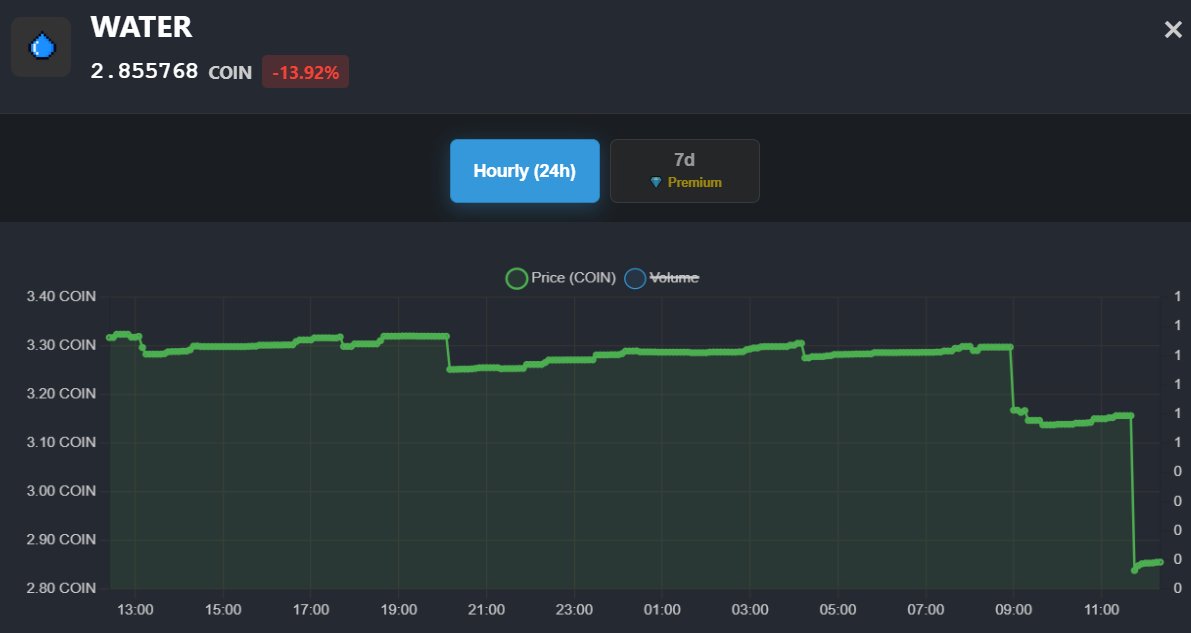This screenshot has height=633, width=1191.
Task: Click the 03:00 time axis label
Action: 750,609
